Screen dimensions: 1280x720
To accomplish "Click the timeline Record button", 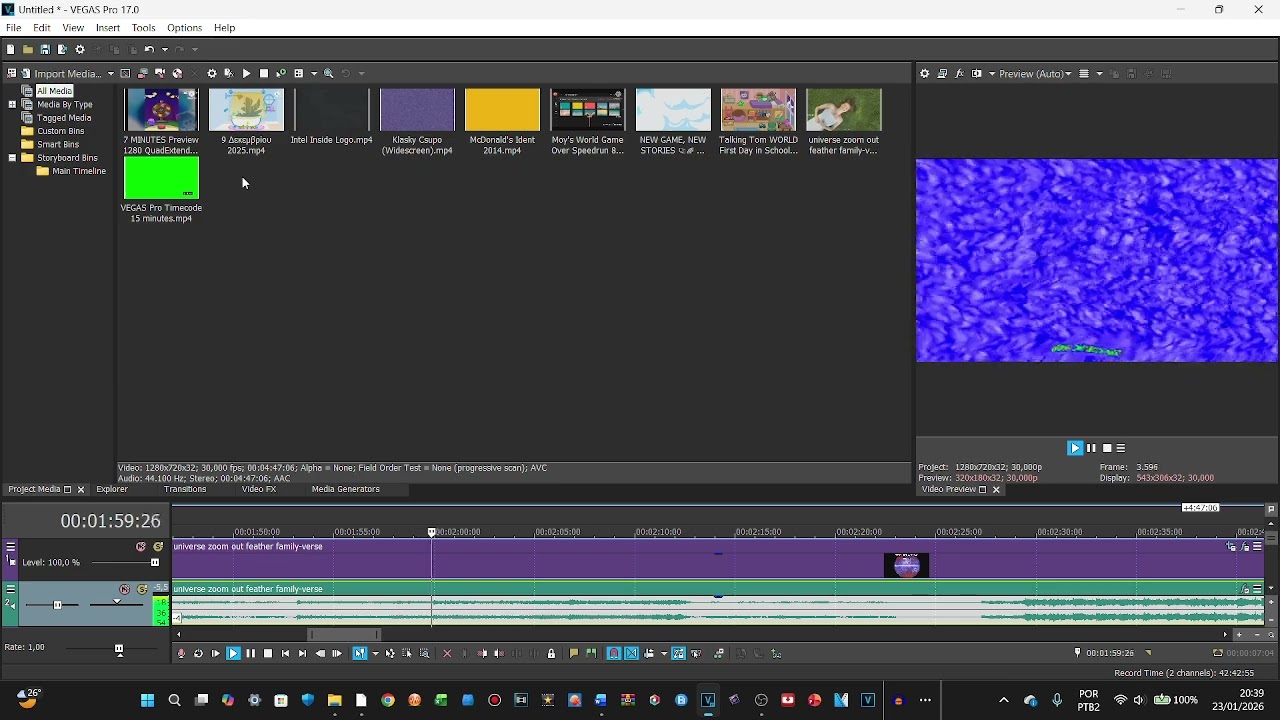I will 180,654.
